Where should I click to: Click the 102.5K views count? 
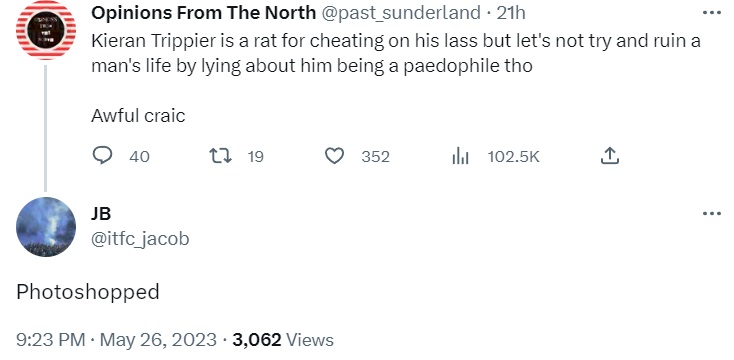[x=514, y=156]
